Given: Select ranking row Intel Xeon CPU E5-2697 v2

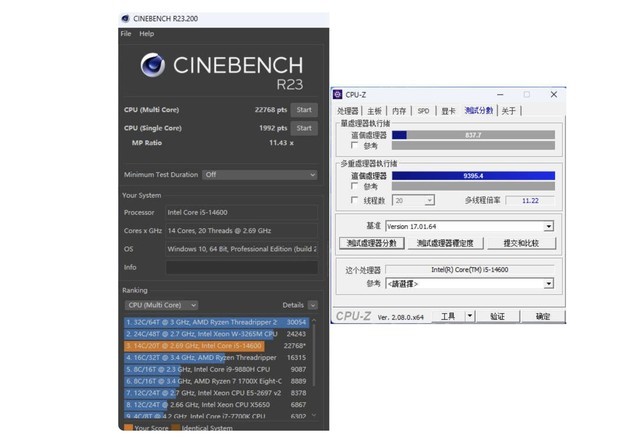Looking at the screenshot, I should point(216,393).
